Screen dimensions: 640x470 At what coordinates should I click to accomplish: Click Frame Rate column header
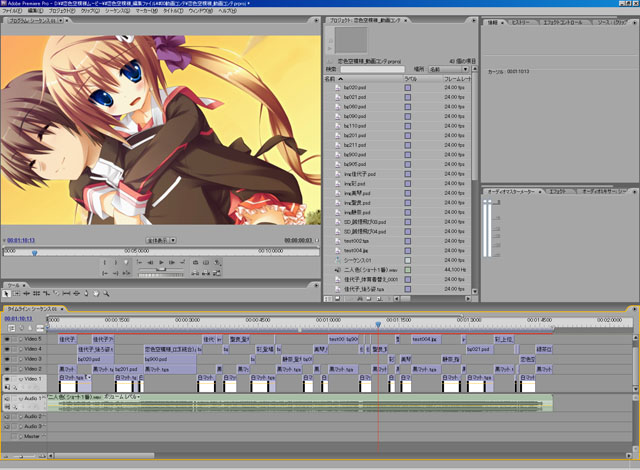point(457,79)
